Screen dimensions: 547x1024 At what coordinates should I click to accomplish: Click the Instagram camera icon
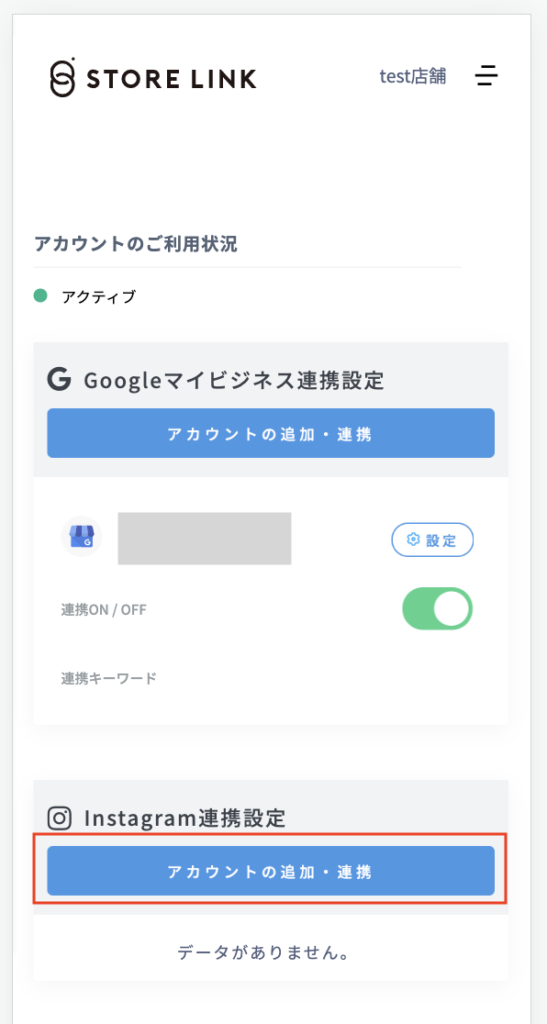tap(59, 818)
